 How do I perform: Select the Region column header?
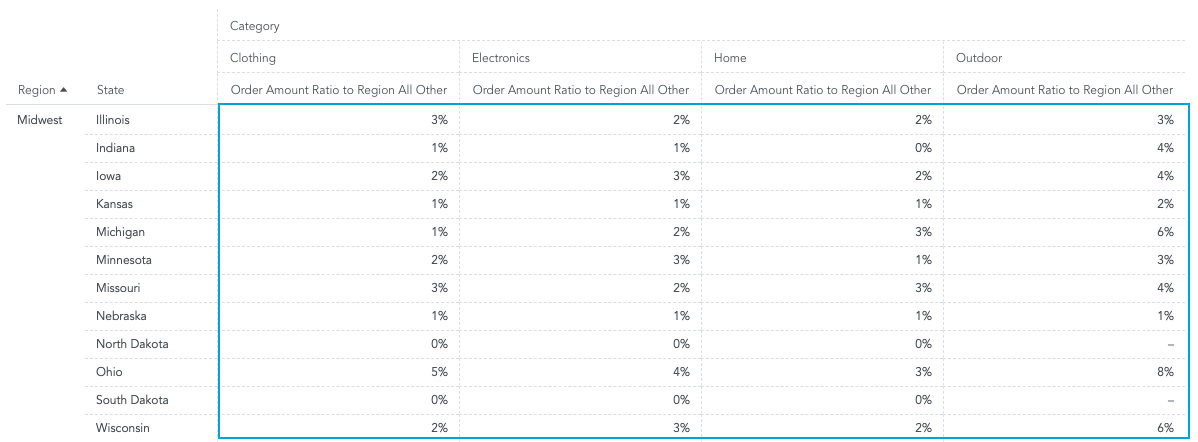[37, 90]
